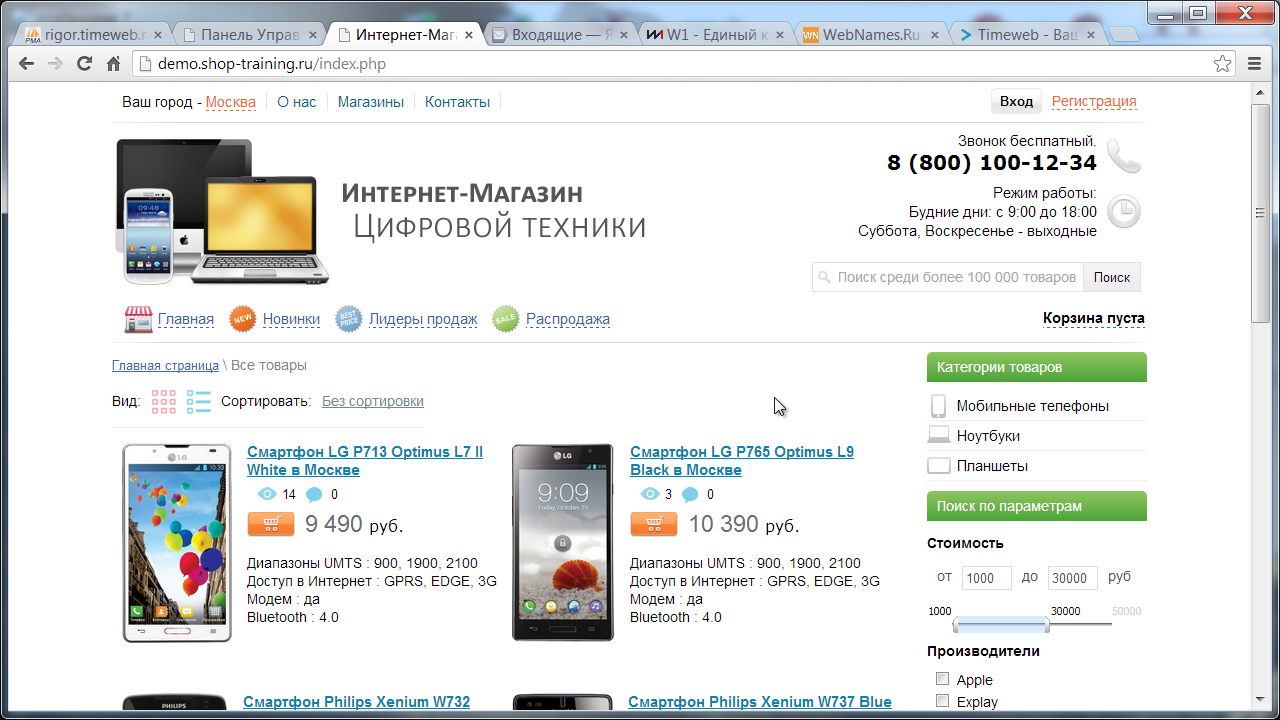
Task: Click the minimum price field 1000
Action: [x=987, y=578]
